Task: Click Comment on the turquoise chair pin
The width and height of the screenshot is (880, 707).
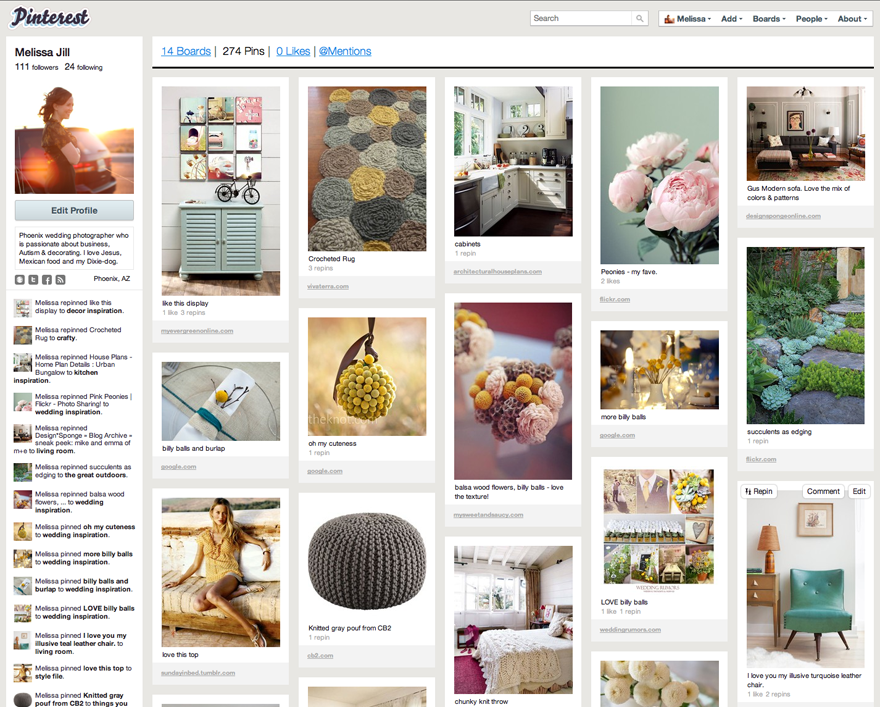Action: 823,491
